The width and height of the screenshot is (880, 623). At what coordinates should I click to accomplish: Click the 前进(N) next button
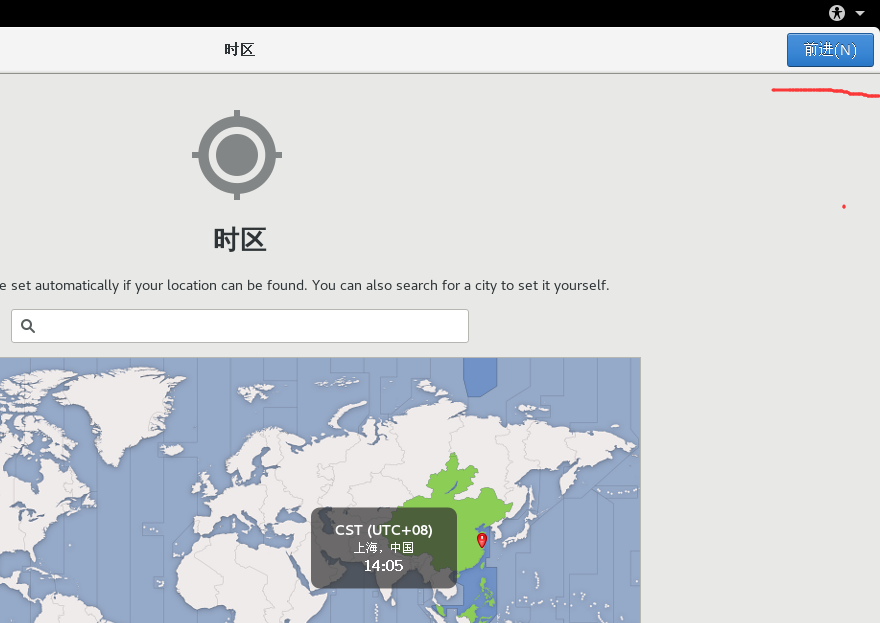click(830, 50)
